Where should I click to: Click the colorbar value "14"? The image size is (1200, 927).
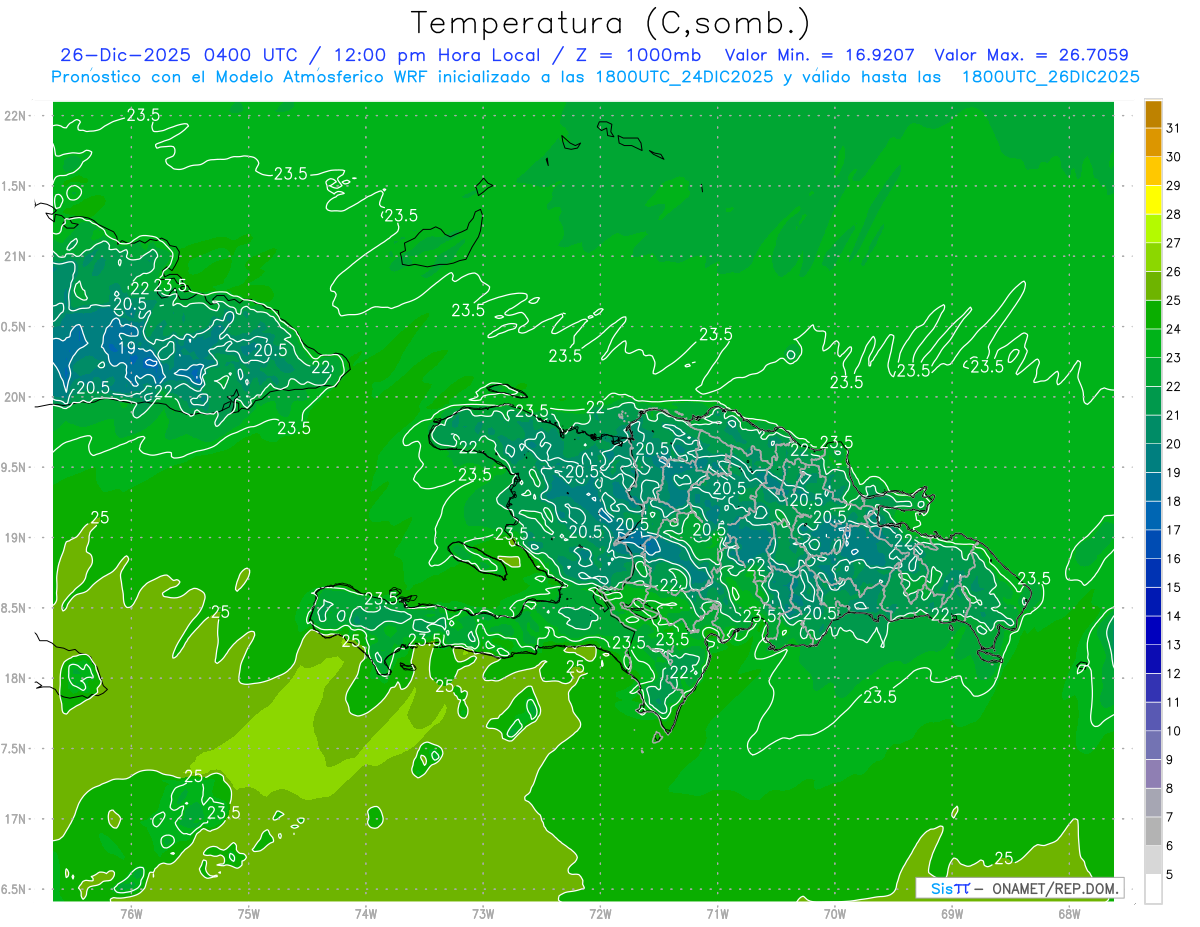[x=1174, y=616]
